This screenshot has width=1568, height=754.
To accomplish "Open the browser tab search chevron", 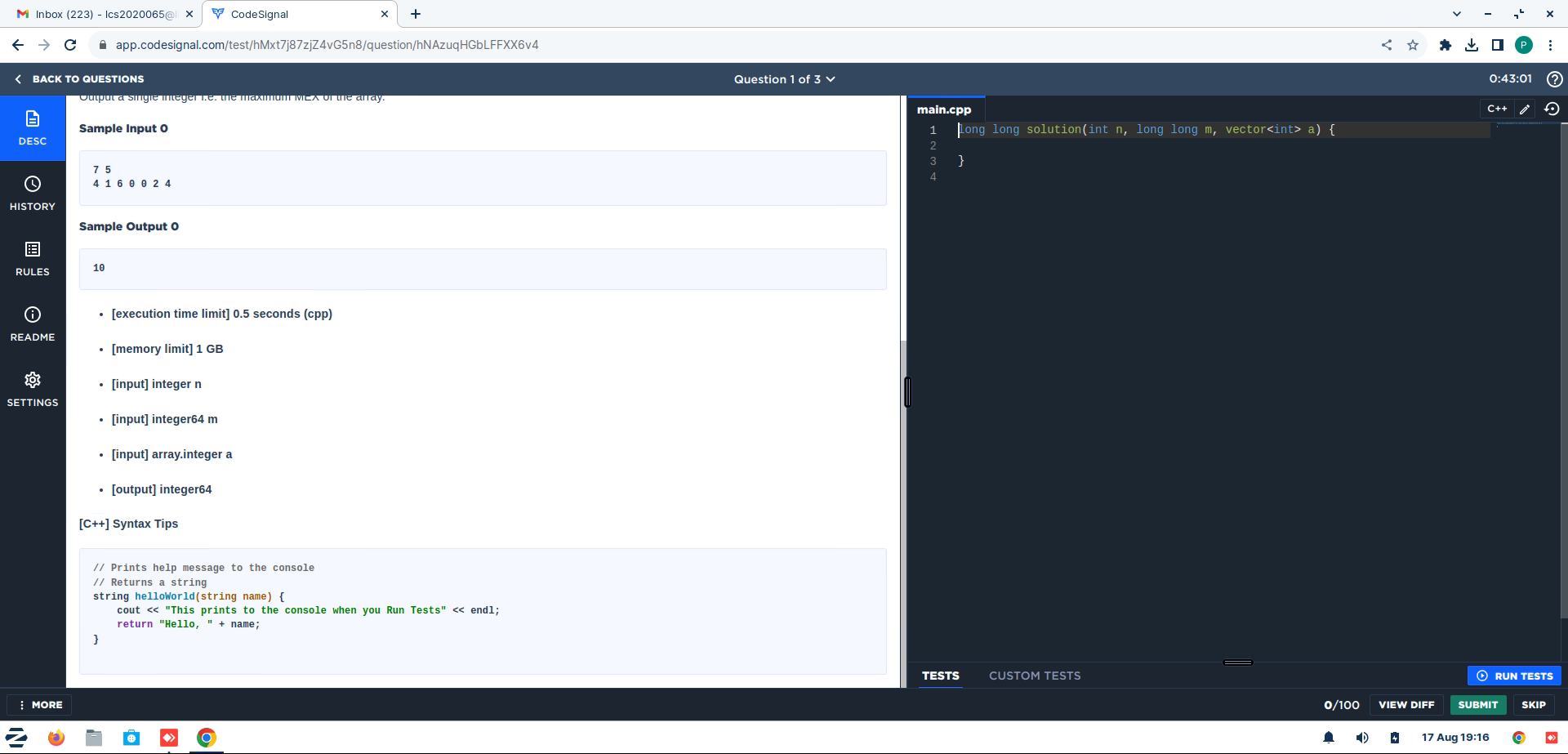I will pos(1457,14).
